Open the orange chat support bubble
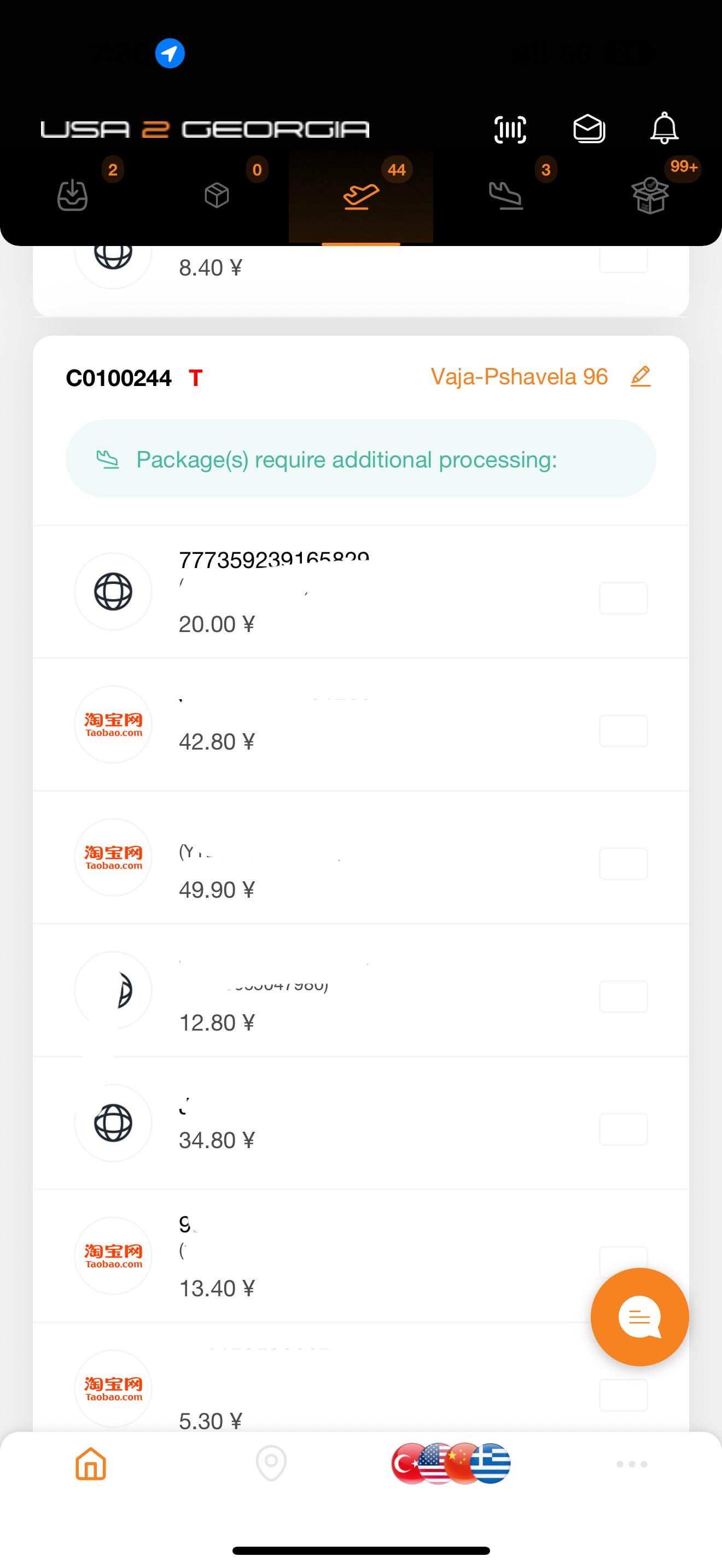 coord(639,1317)
